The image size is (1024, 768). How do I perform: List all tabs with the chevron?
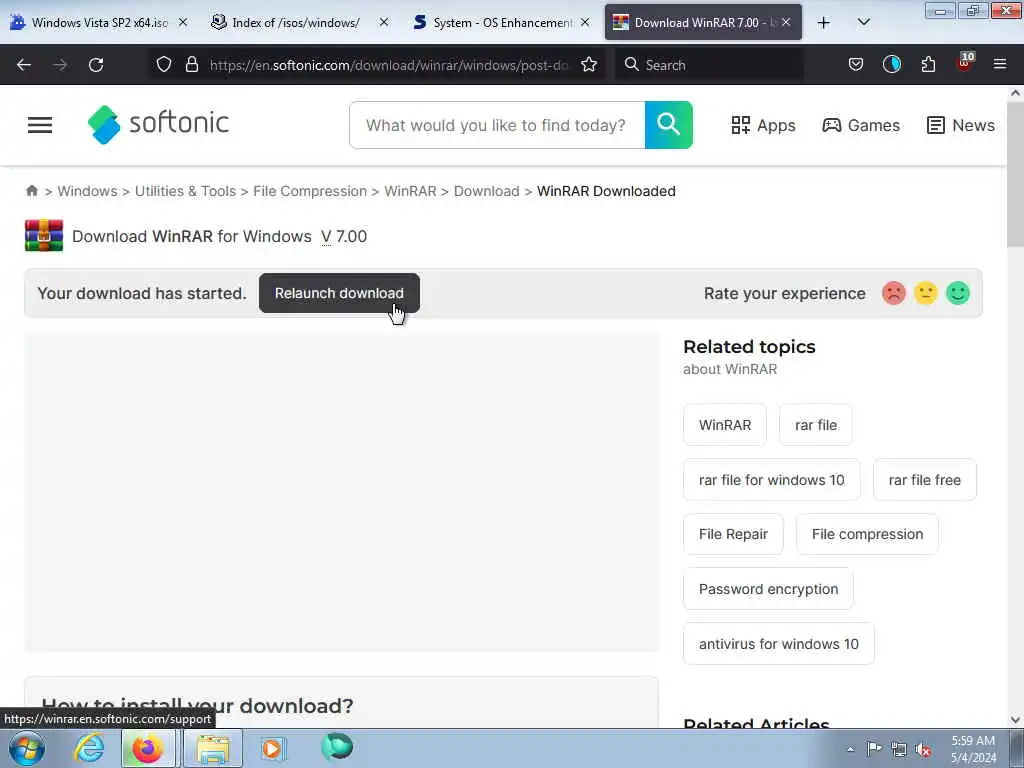click(863, 22)
